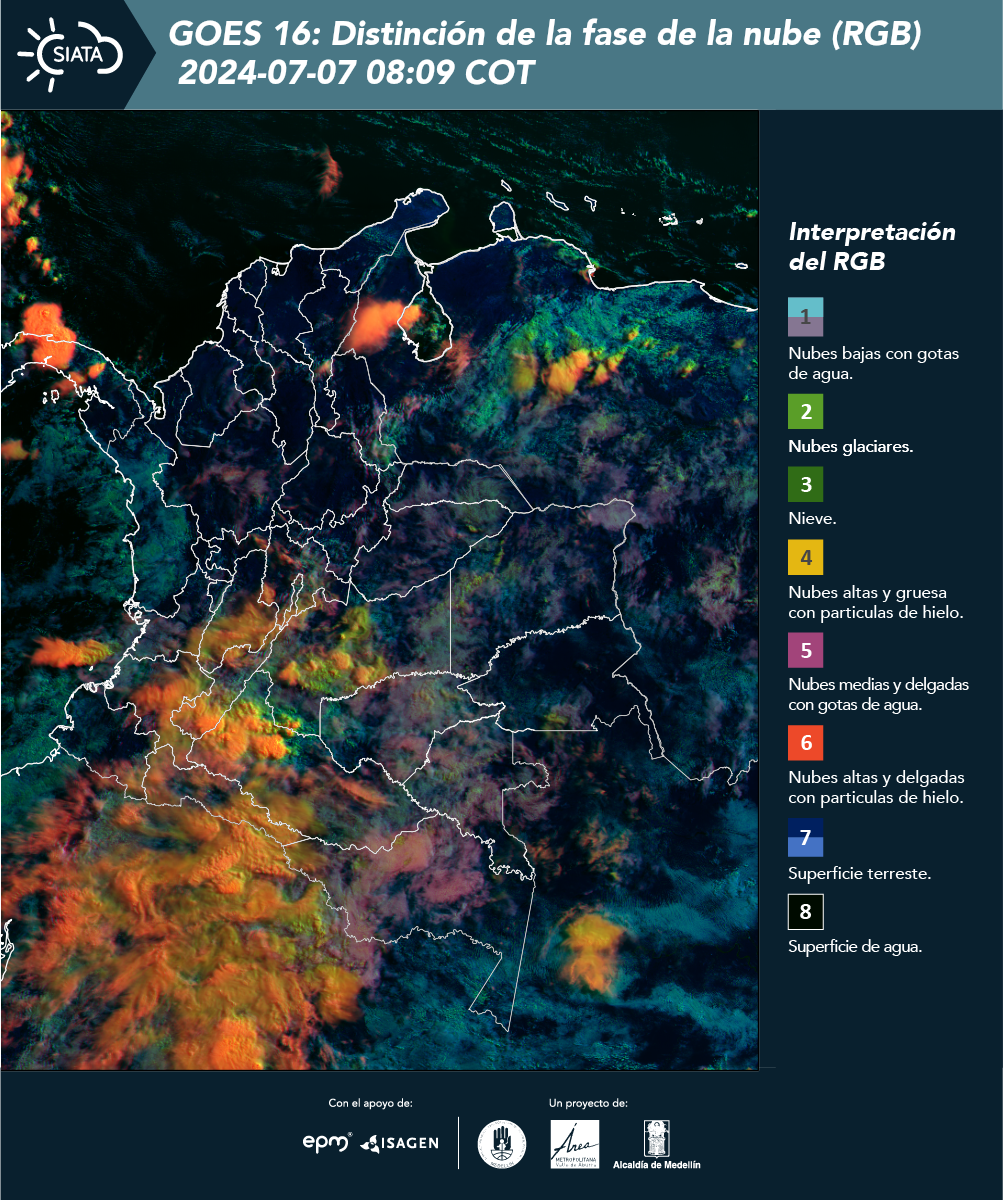The image size is (1003, 1200).
Task: Select green legend swatch 2
Action: click(805, 412)
